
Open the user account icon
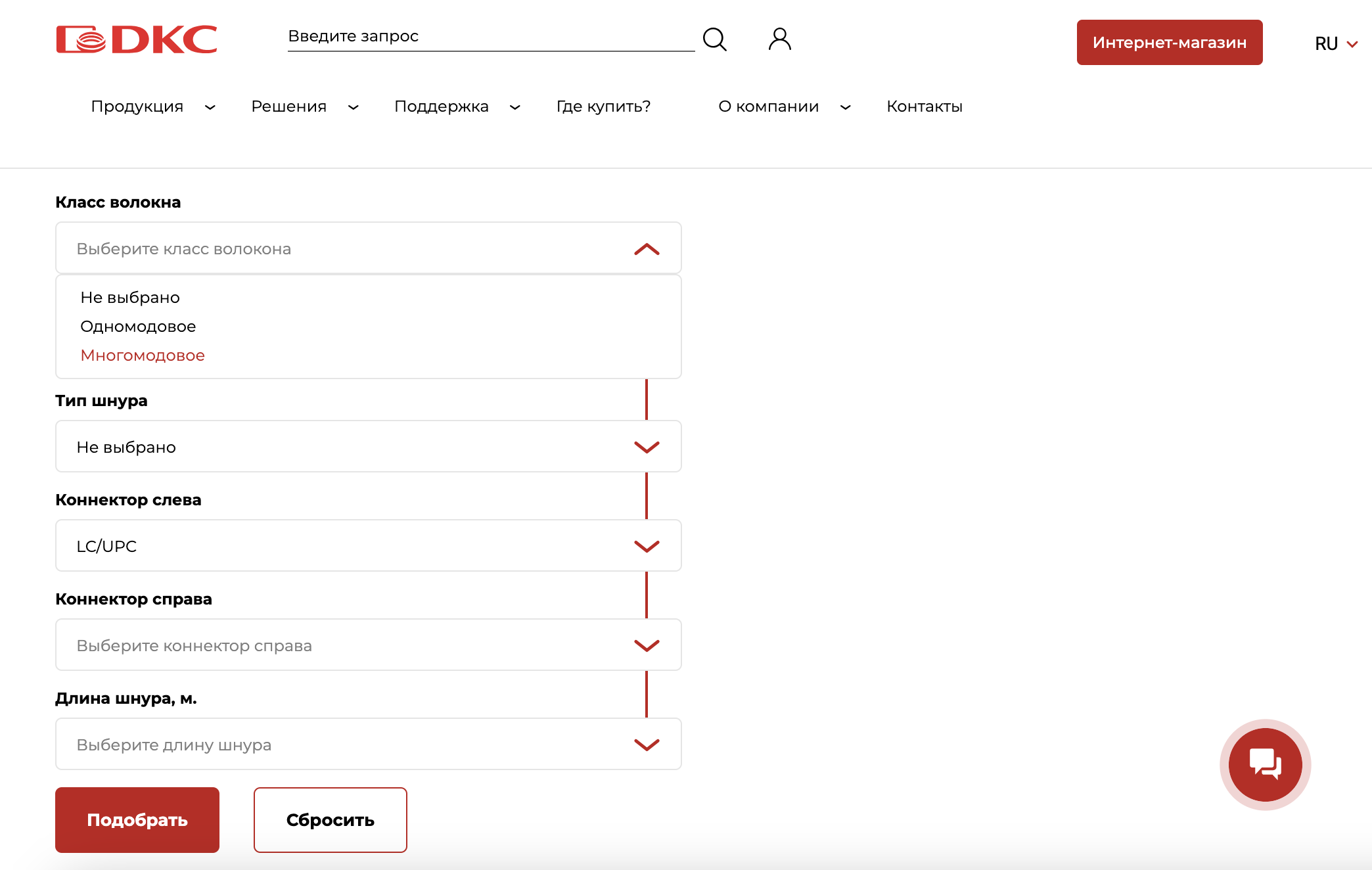pyautogui.click(x=780, y=39)
